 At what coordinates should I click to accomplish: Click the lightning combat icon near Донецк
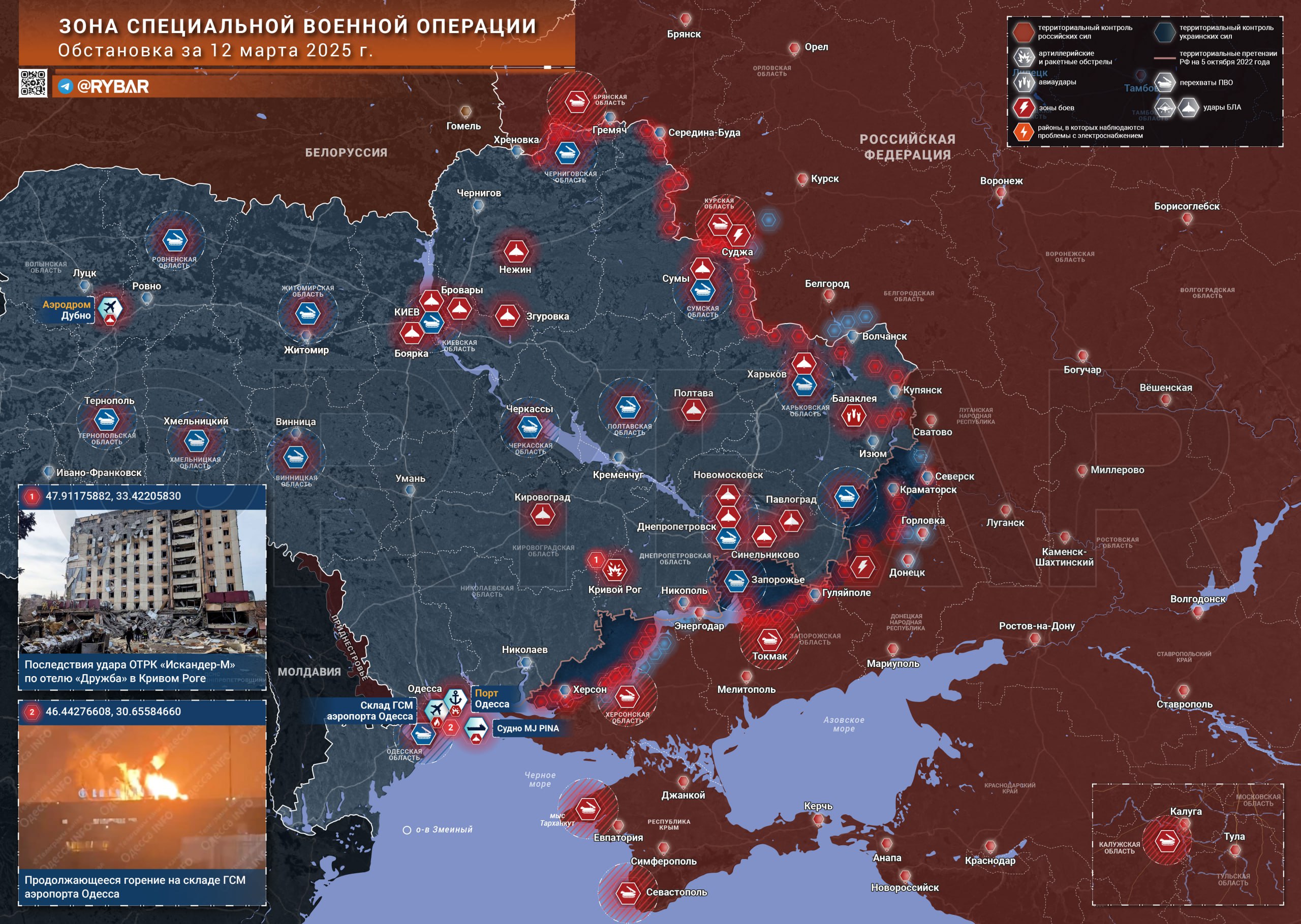862,566
